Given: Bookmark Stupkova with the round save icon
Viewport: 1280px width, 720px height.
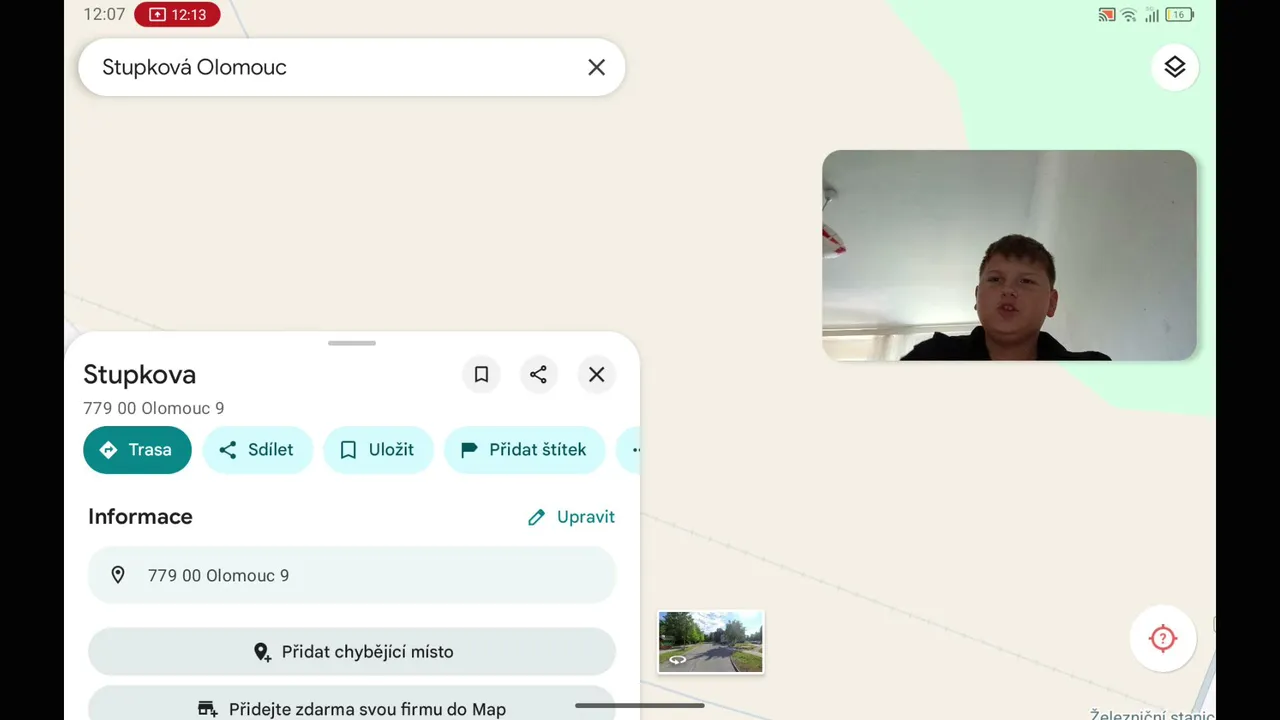Looking at the screenshot, I should (x=481, y=374).
